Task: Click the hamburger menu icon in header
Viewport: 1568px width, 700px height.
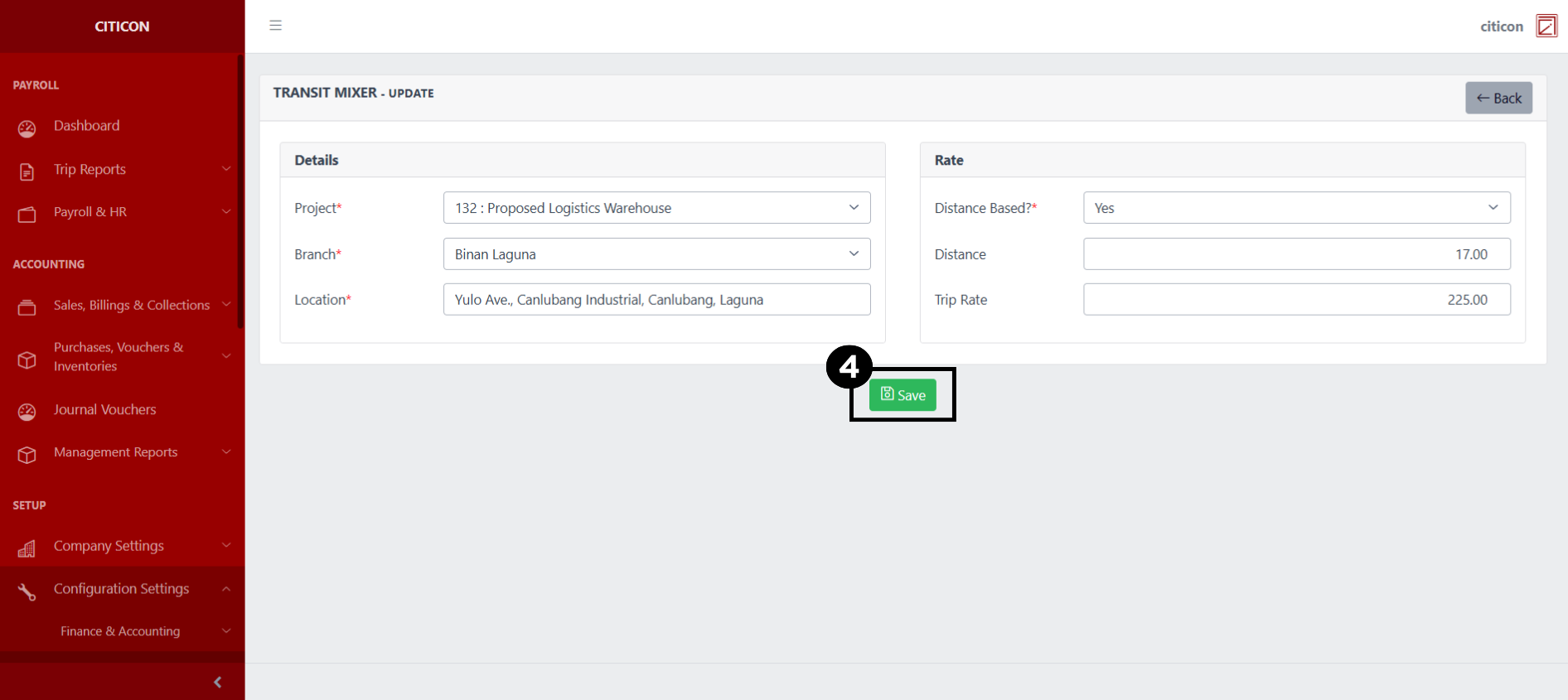Action: (x=276, y=26)
